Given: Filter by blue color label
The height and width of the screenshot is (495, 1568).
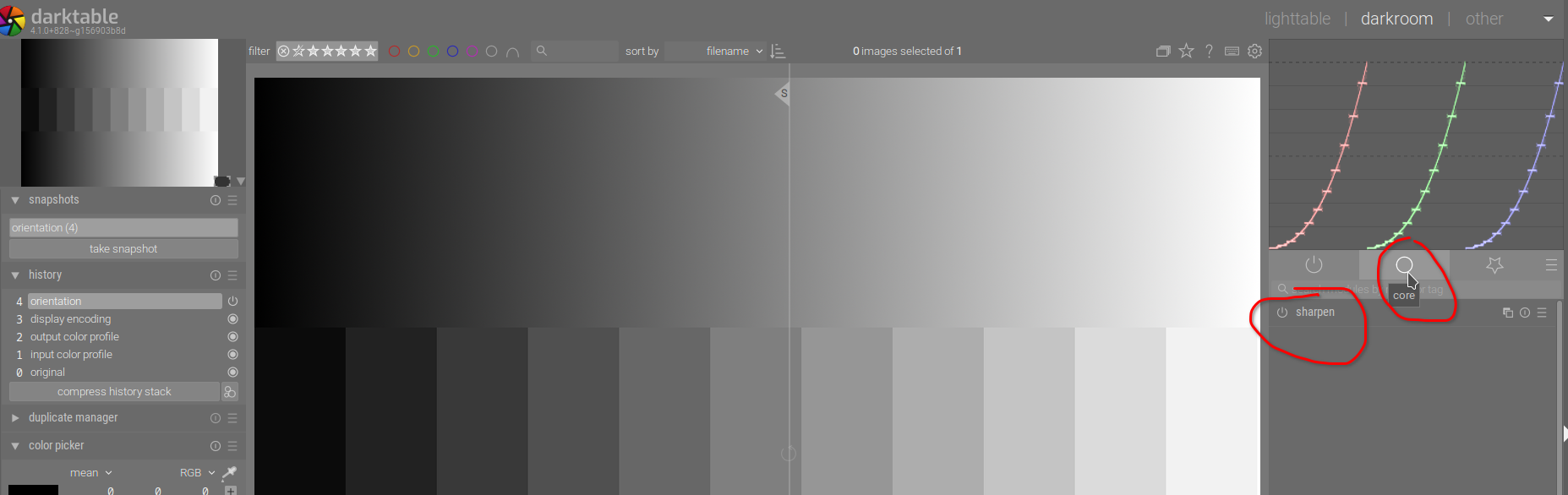Looking at the screenshot, I should tap(452, 52).
